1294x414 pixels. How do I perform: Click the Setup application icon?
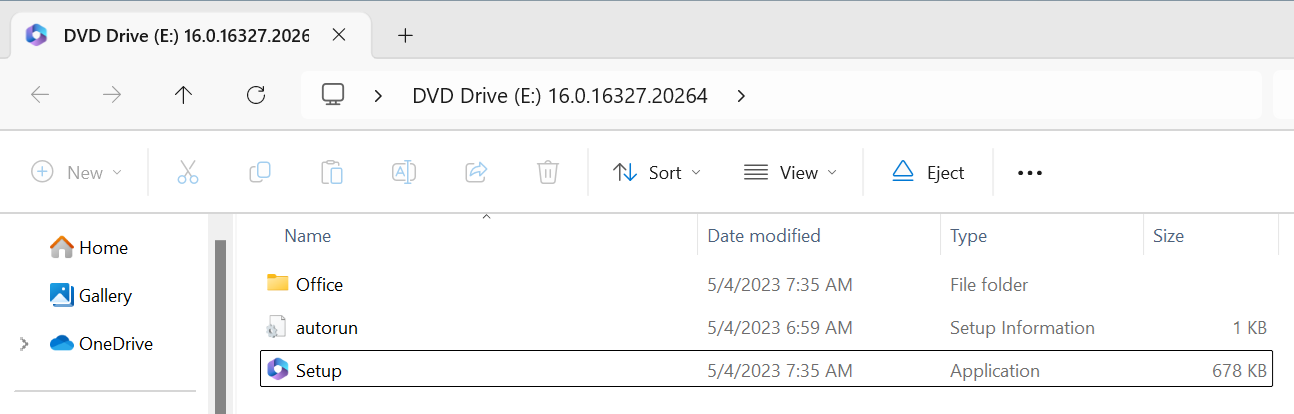click(278, 370)
